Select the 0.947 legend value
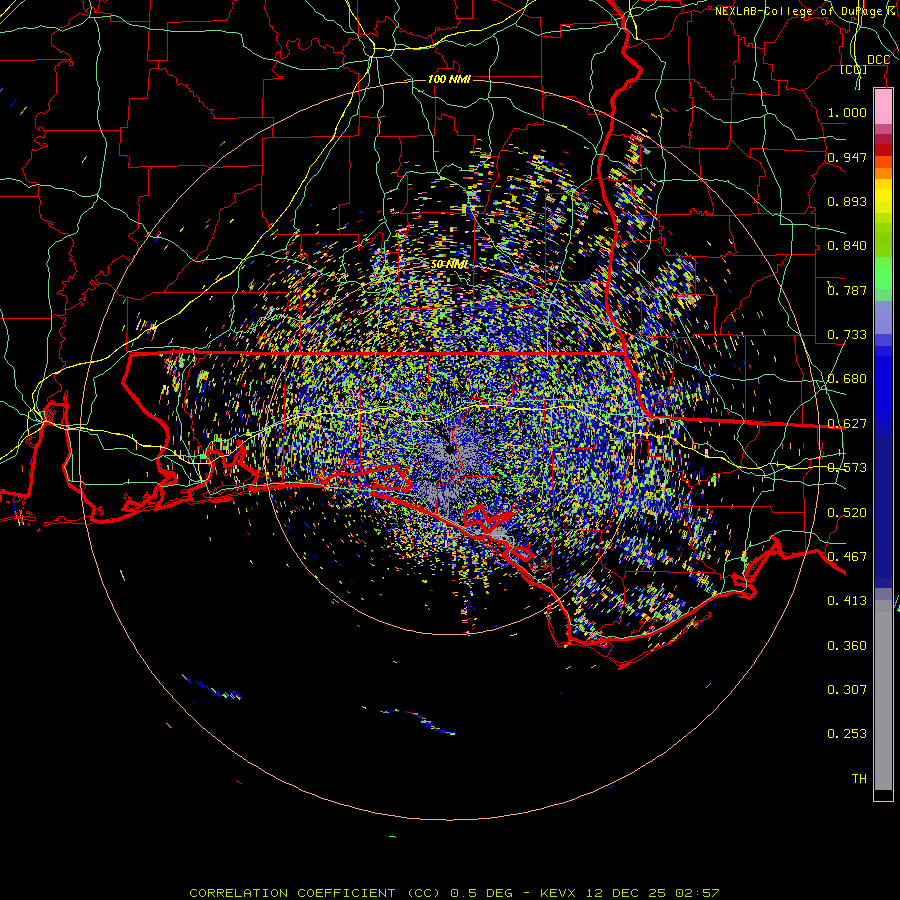This screenshot has height=900, width=900. [x=847, y=157]
